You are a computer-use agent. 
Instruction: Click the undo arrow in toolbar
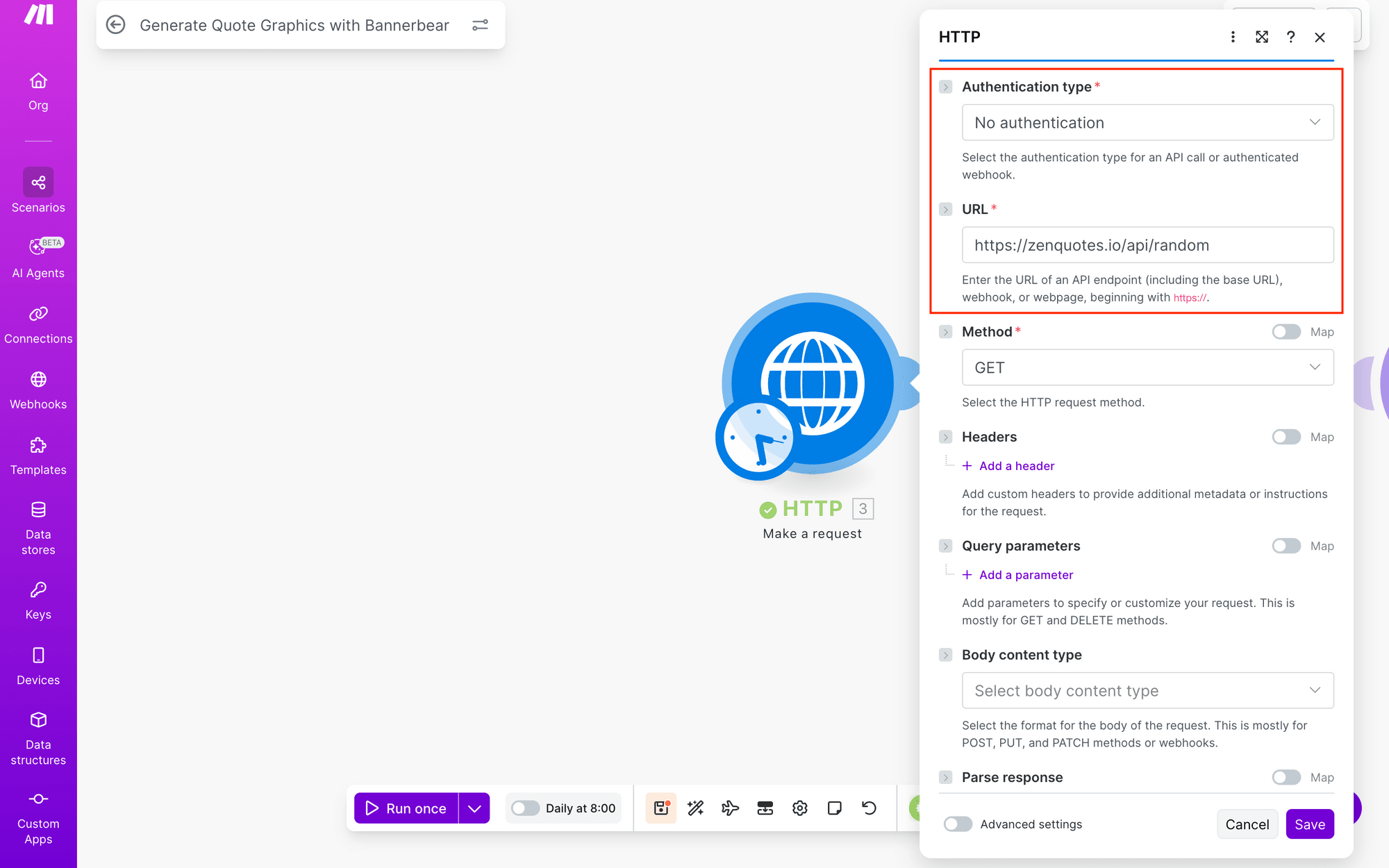tap(869, 808)
